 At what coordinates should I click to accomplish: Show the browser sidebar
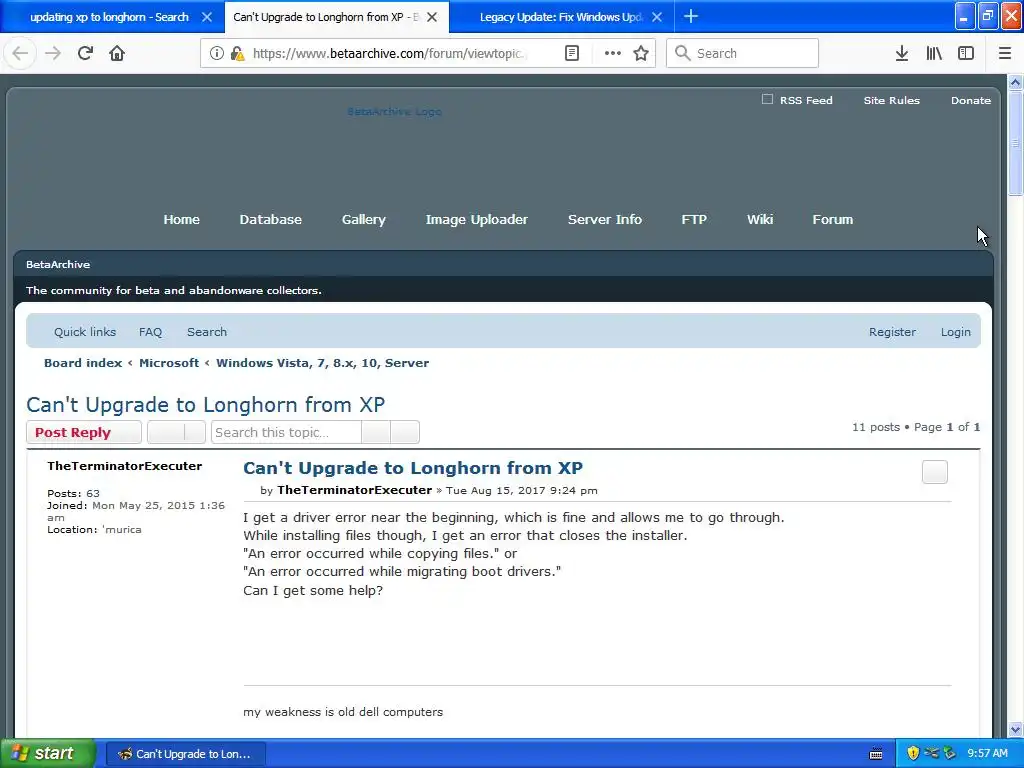966,53
